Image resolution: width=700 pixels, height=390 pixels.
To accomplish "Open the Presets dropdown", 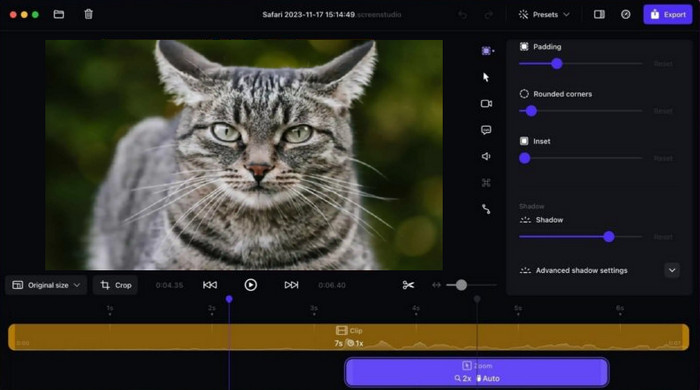I will coord(544,15).
